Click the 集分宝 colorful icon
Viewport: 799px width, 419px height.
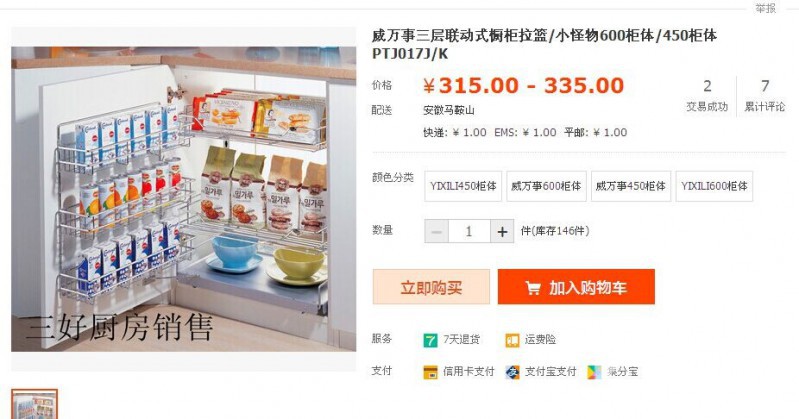[594, 372]
